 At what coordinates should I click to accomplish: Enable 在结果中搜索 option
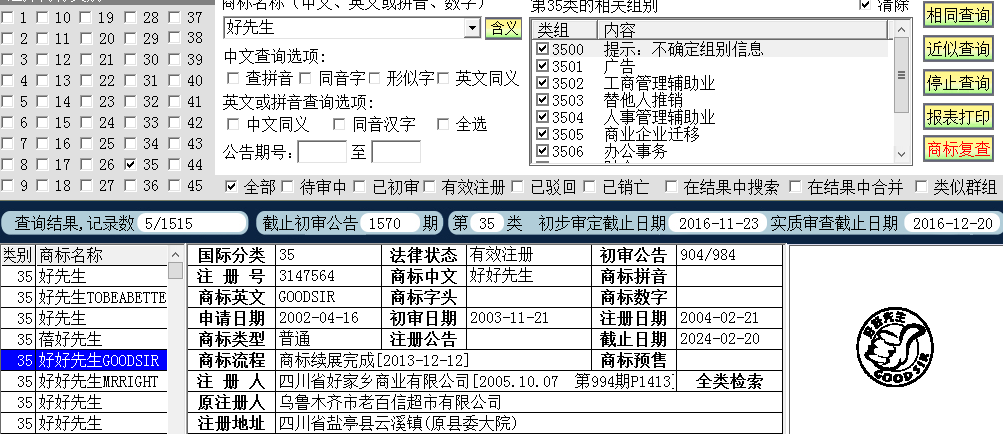(x=671, y=186)
